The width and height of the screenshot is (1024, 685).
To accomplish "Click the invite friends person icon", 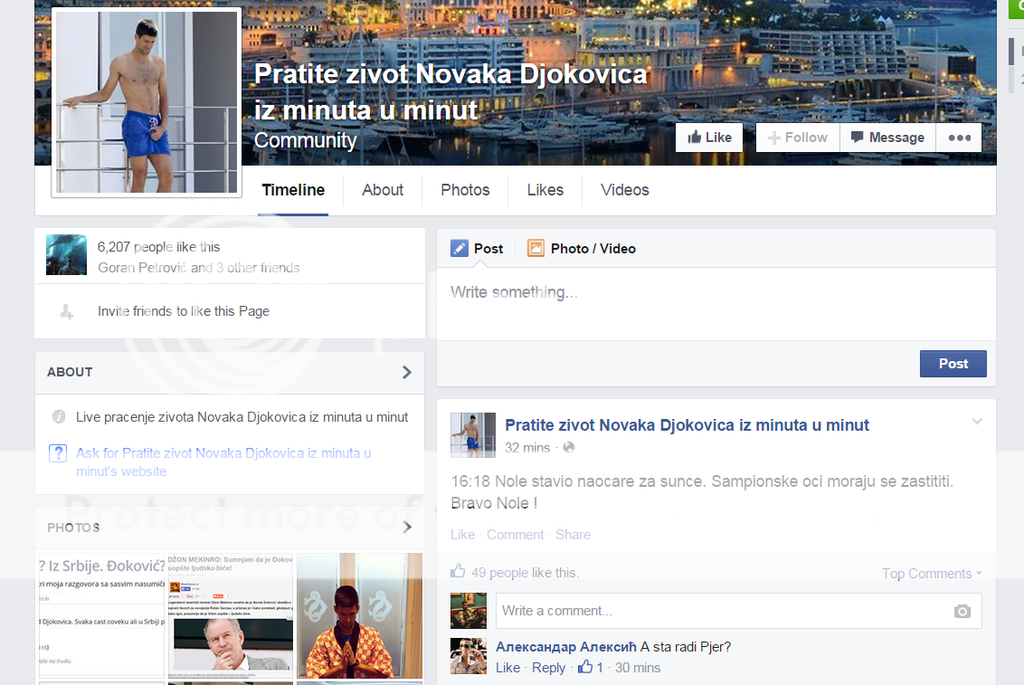I will (x=66, y=311).
